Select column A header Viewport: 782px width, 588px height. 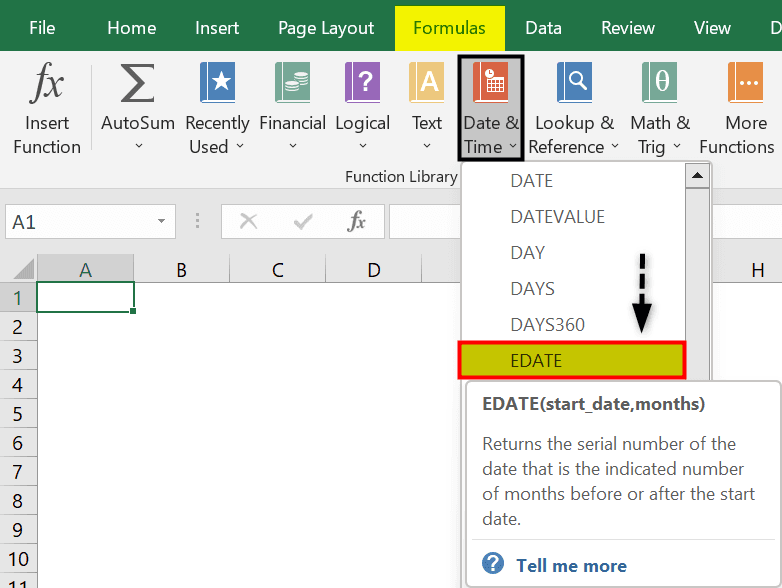(x=85, y=270)
